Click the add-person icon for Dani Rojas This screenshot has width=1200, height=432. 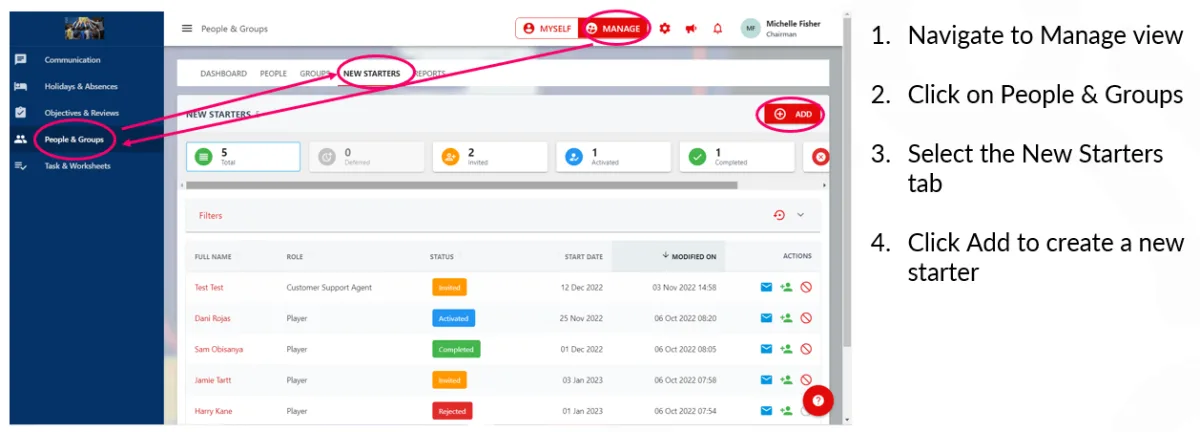click(x=786, y=318)
